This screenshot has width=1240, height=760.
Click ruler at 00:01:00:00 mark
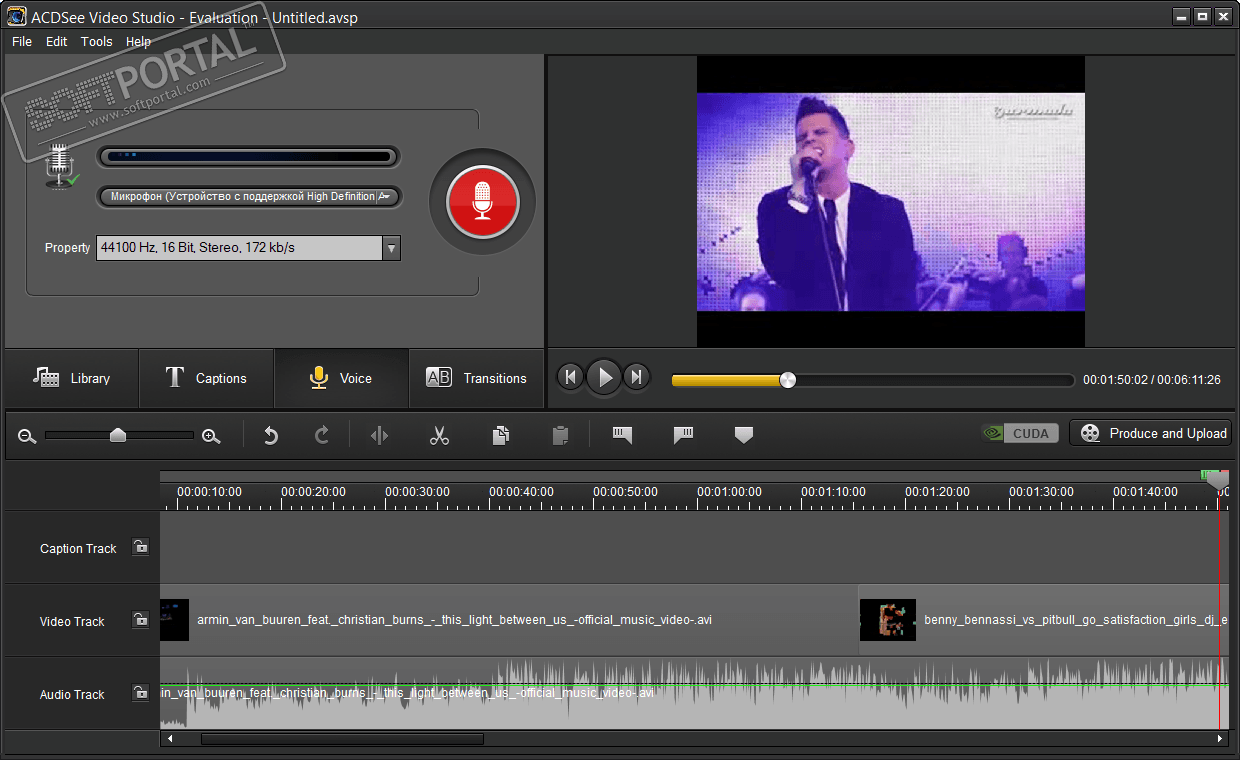point(729,492)
